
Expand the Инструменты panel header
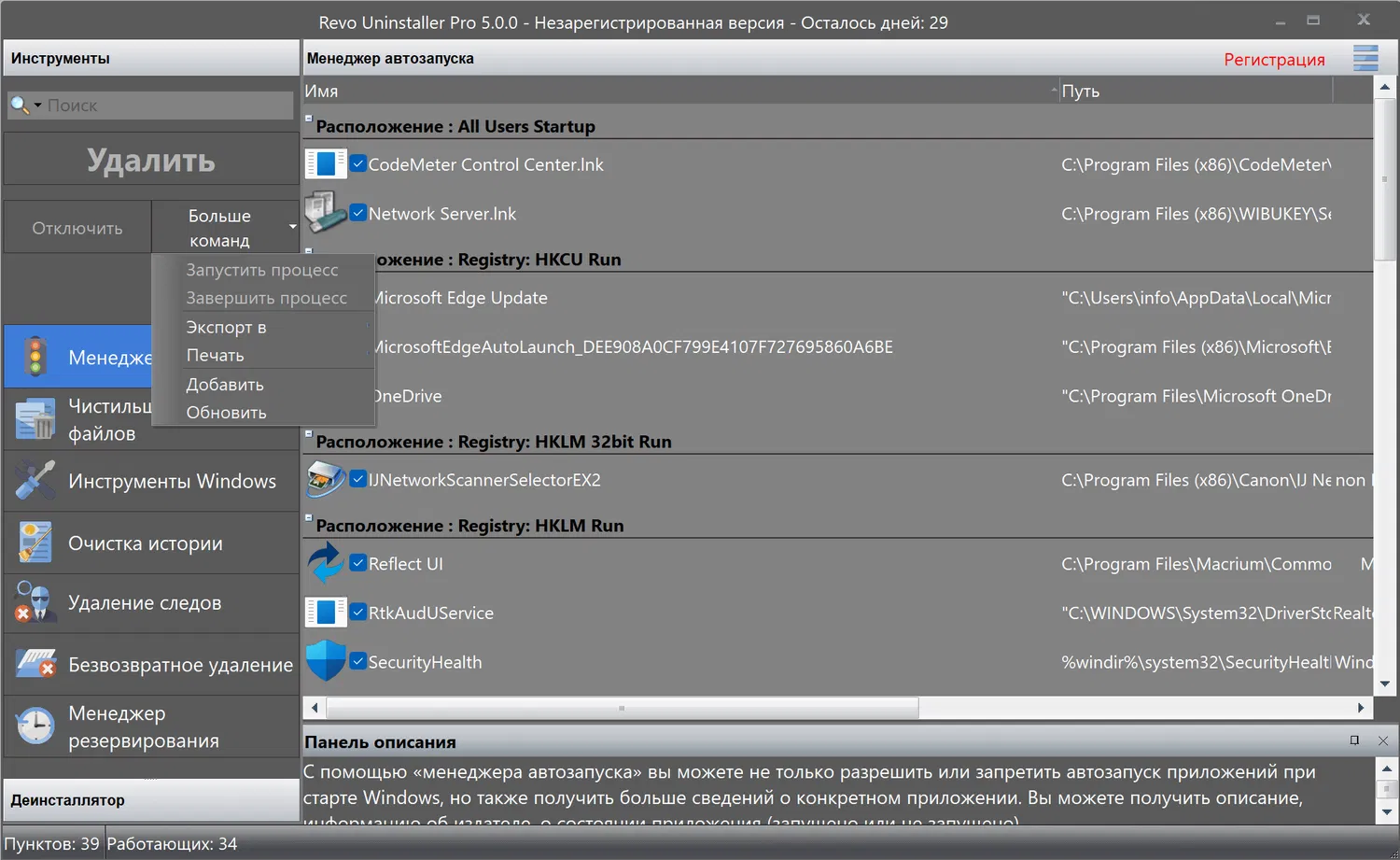(151, 58)
